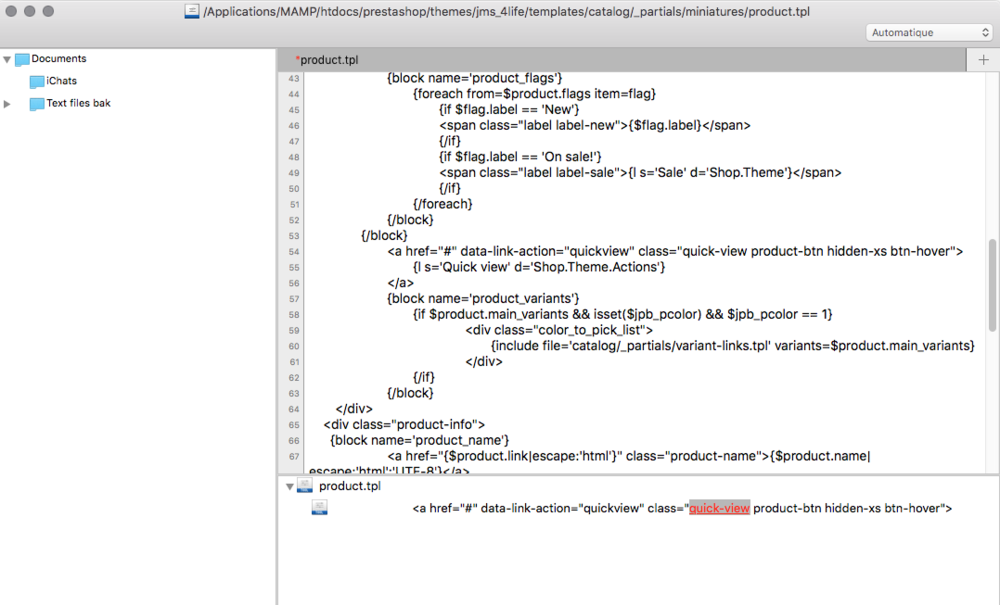Collapse the product.tpl search results group
Viewport: 1000px width, 605px height.
click(x=290, y=486)
